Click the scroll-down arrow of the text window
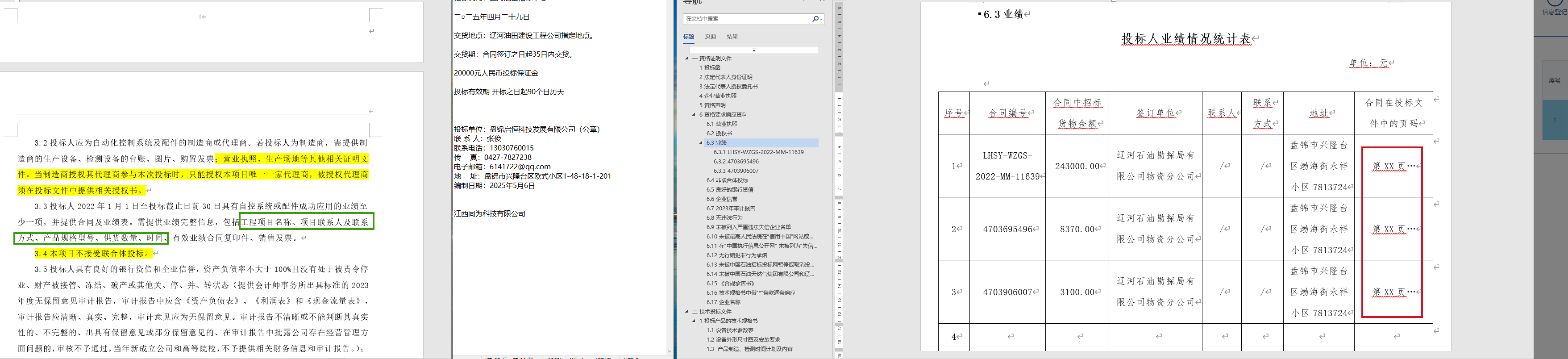1568x359 pixels. point(670,351)
